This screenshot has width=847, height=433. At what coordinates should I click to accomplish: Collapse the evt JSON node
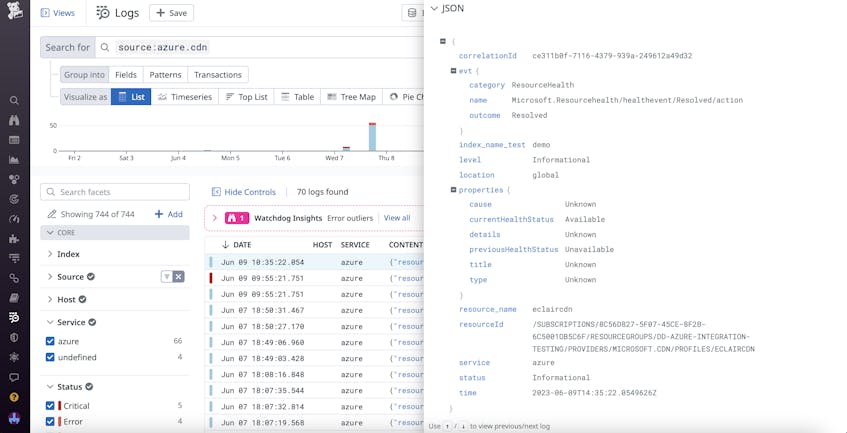[454, 71]
